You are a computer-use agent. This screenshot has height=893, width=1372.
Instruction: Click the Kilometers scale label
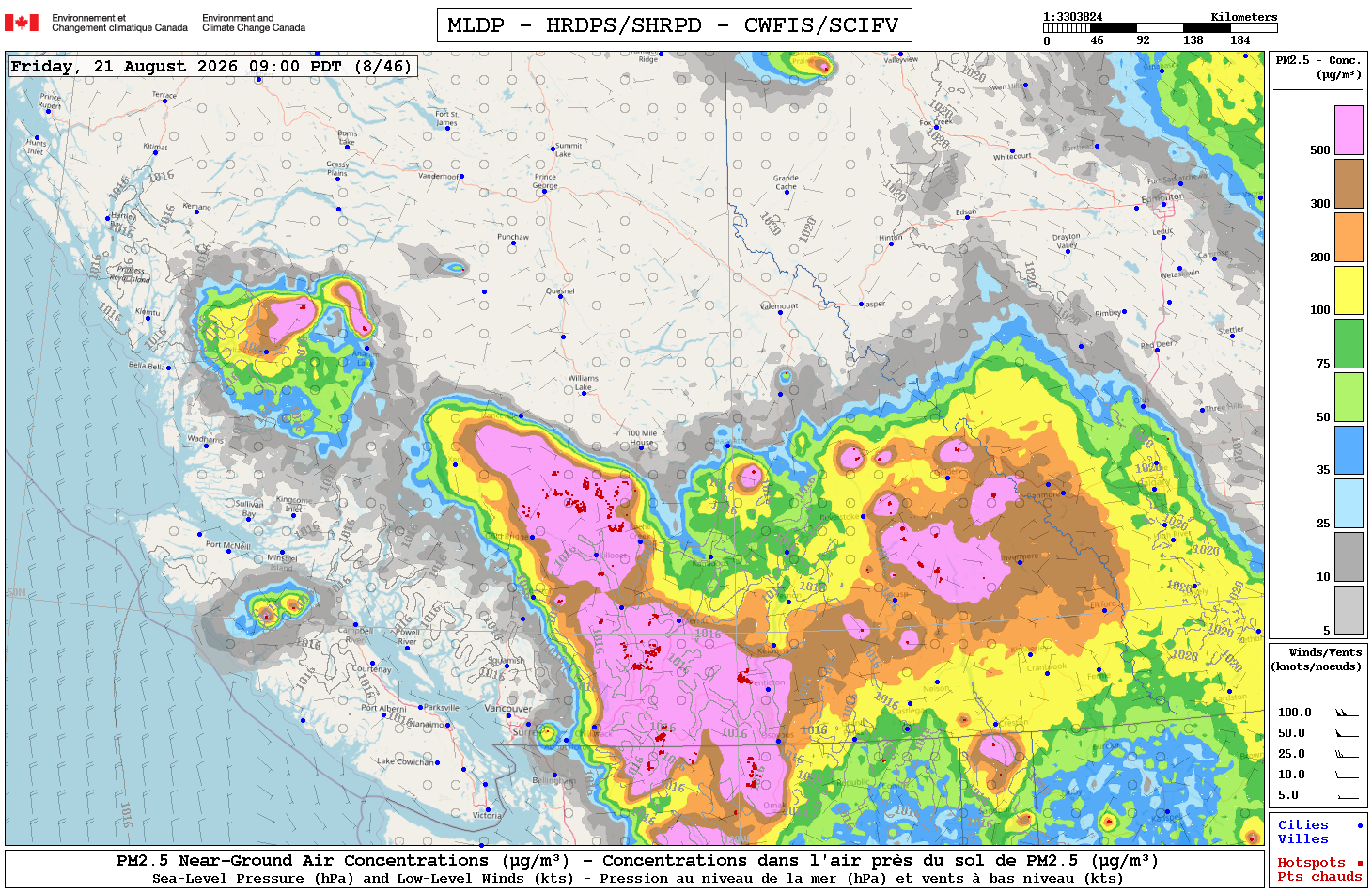1244,17
